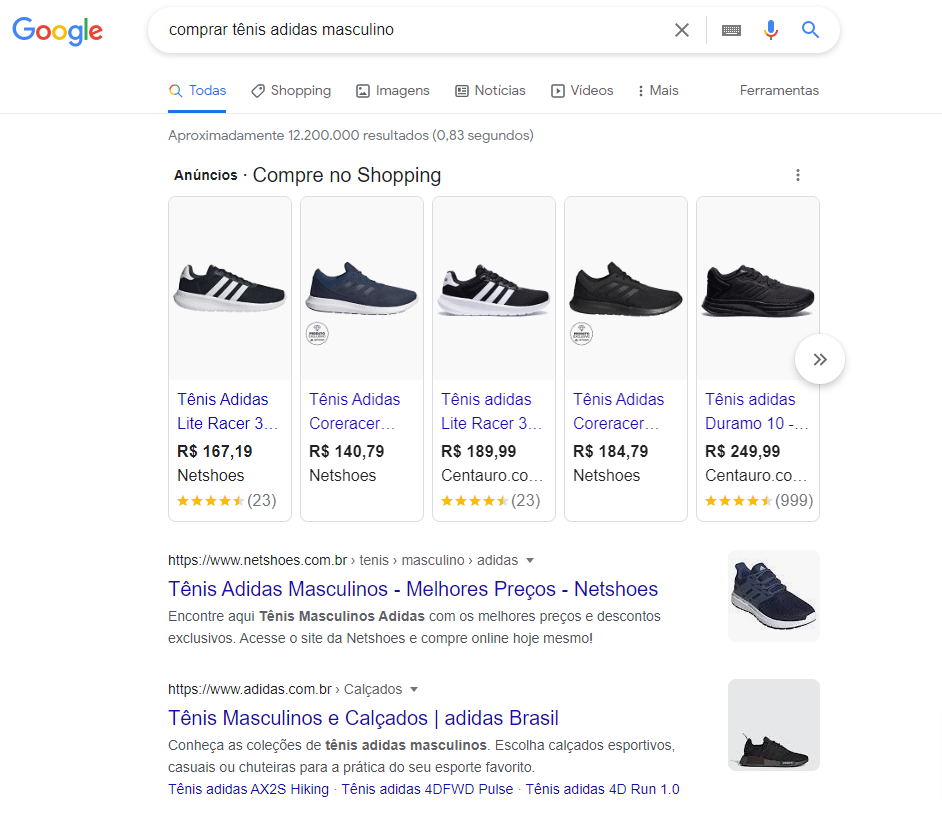Image resolution: width=942 pixels, height=819 pixels.
Task: Open the Vídeos tab
Action: (x=582, y=91)
